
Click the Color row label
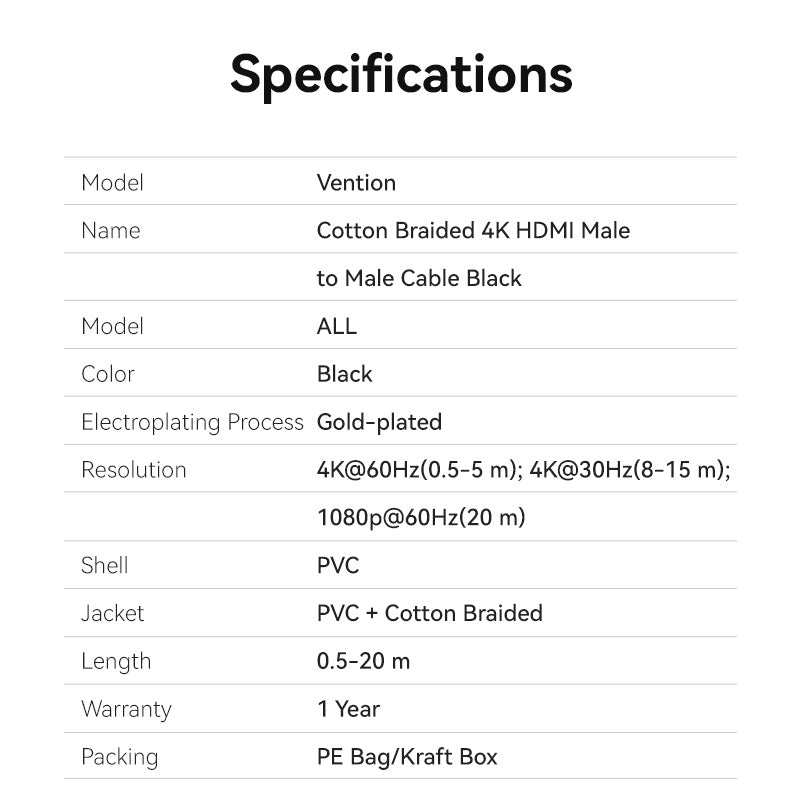107,374
